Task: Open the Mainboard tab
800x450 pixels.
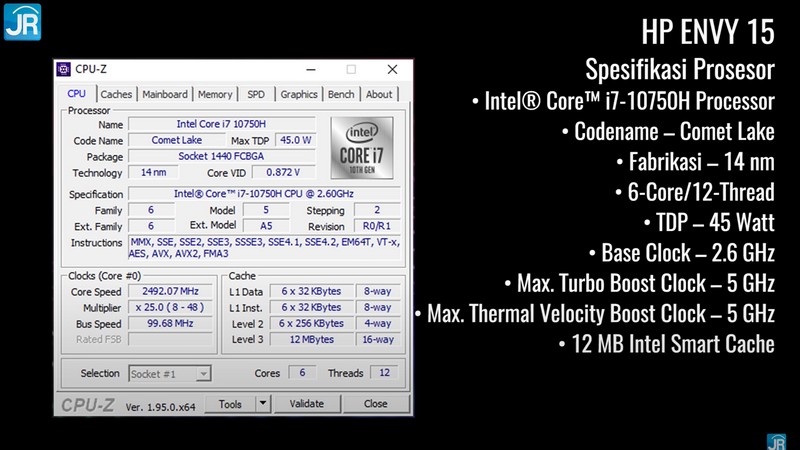Action: pyautogui.click(x=164, y=95)
